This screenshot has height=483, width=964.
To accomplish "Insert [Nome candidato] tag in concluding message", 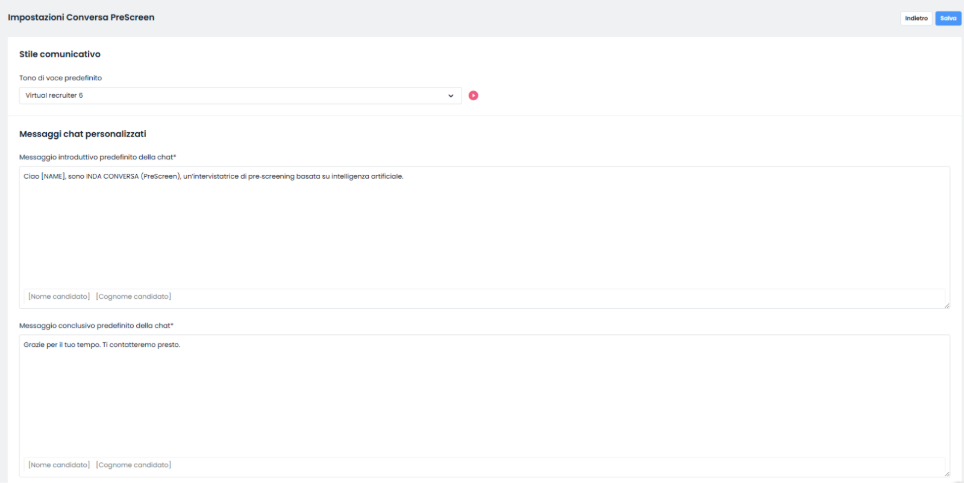I will click(x=59, y=465).
